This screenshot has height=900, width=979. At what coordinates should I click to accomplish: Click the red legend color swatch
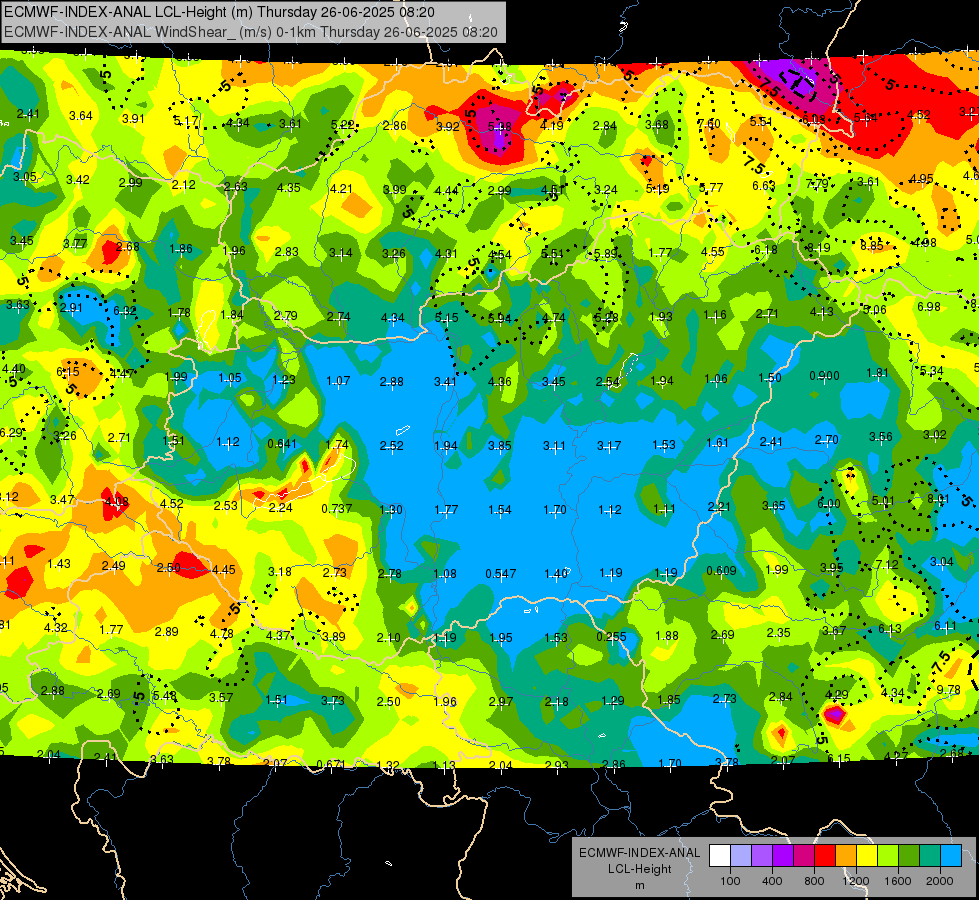click(x=825, y=855)
